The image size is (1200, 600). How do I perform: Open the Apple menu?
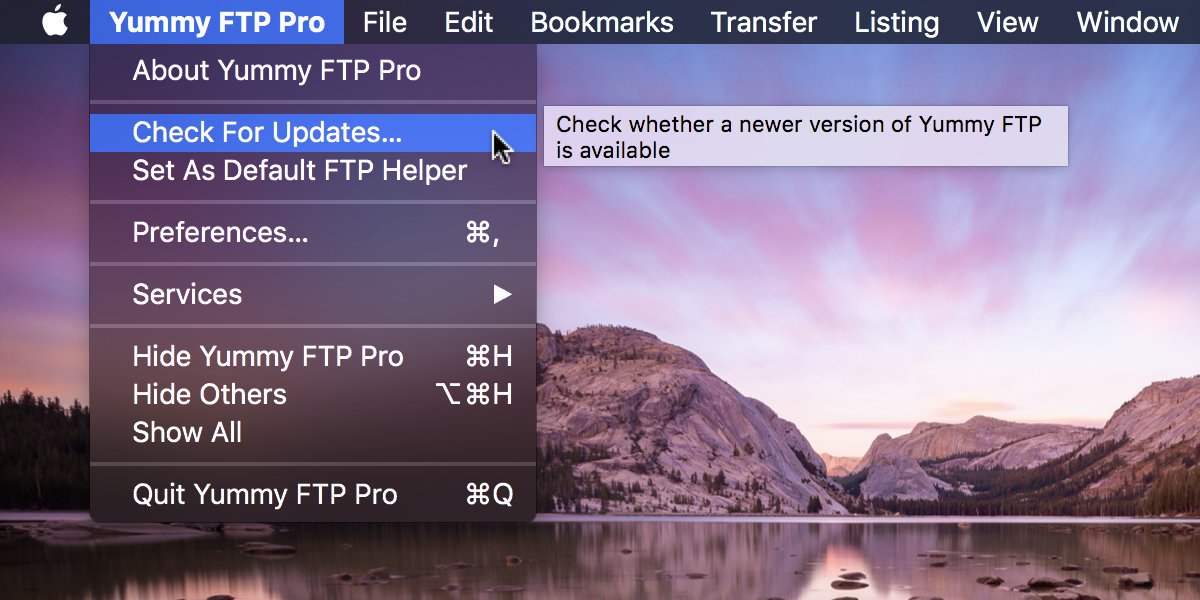coord(55,21)
